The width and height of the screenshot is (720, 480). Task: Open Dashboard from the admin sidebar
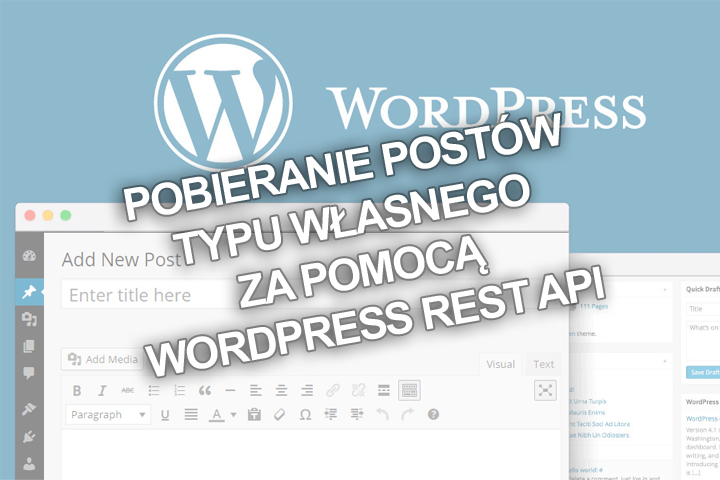pyautogui.click(x=29, y=256)
